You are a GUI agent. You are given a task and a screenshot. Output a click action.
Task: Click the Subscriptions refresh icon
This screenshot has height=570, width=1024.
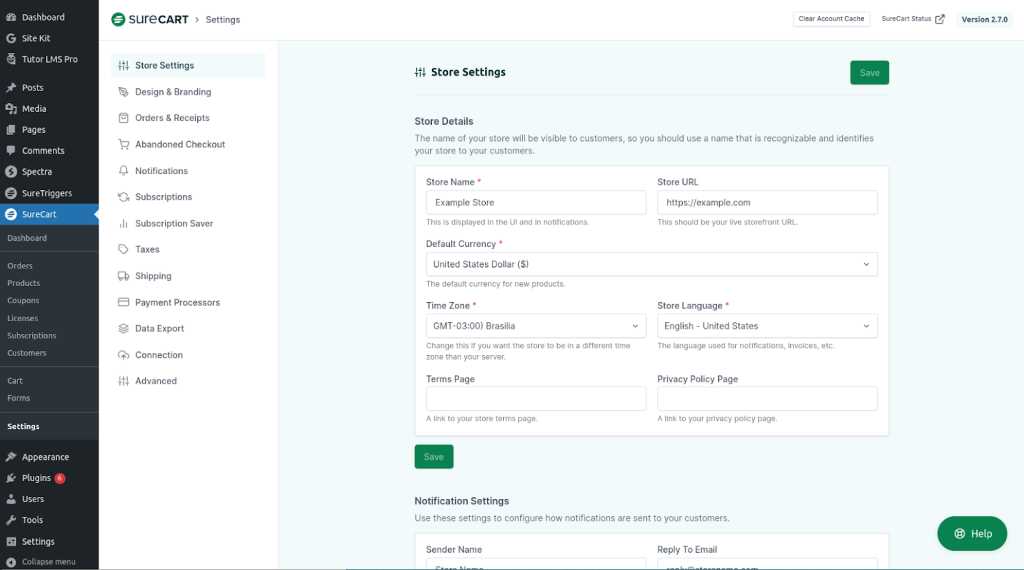click(123, 197)
